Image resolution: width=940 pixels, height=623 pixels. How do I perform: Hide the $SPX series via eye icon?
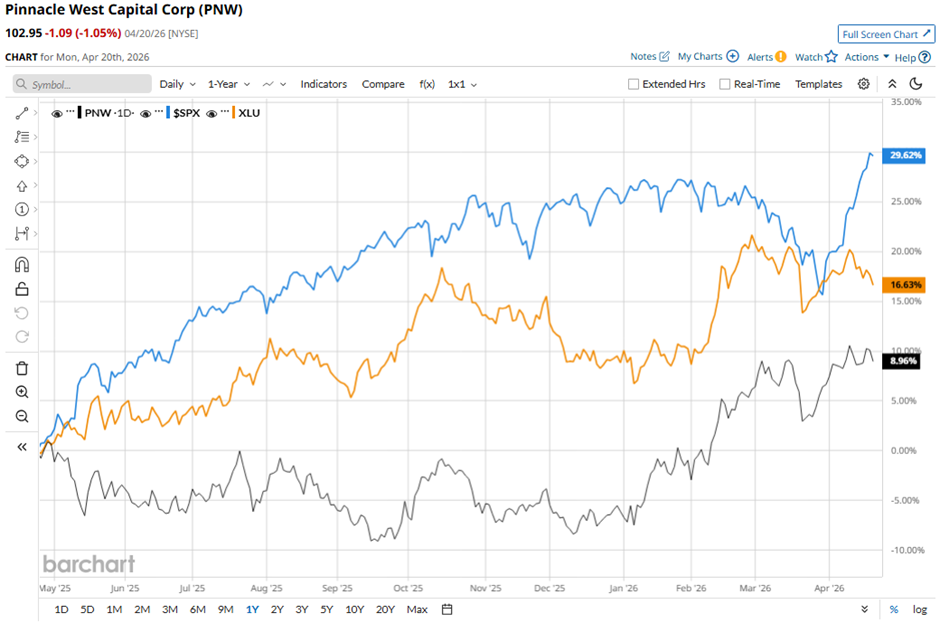click(146, 113)
